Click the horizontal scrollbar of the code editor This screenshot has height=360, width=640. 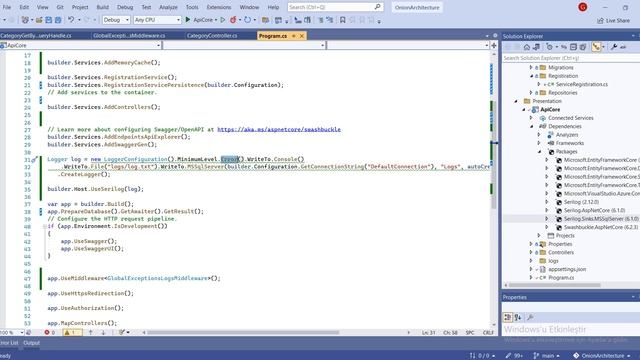[243, 333]
